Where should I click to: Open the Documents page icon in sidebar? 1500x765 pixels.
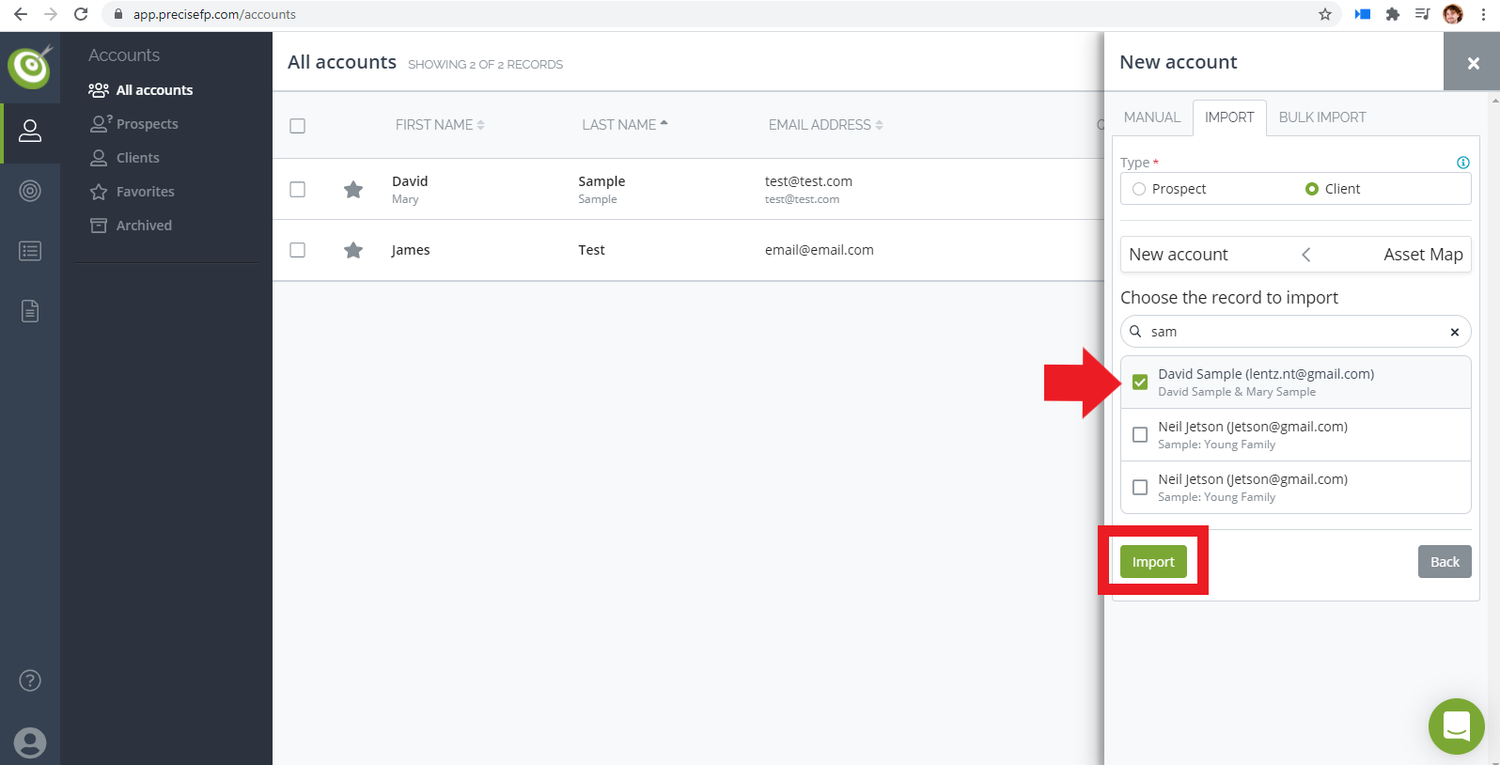(x=30, y=311)
